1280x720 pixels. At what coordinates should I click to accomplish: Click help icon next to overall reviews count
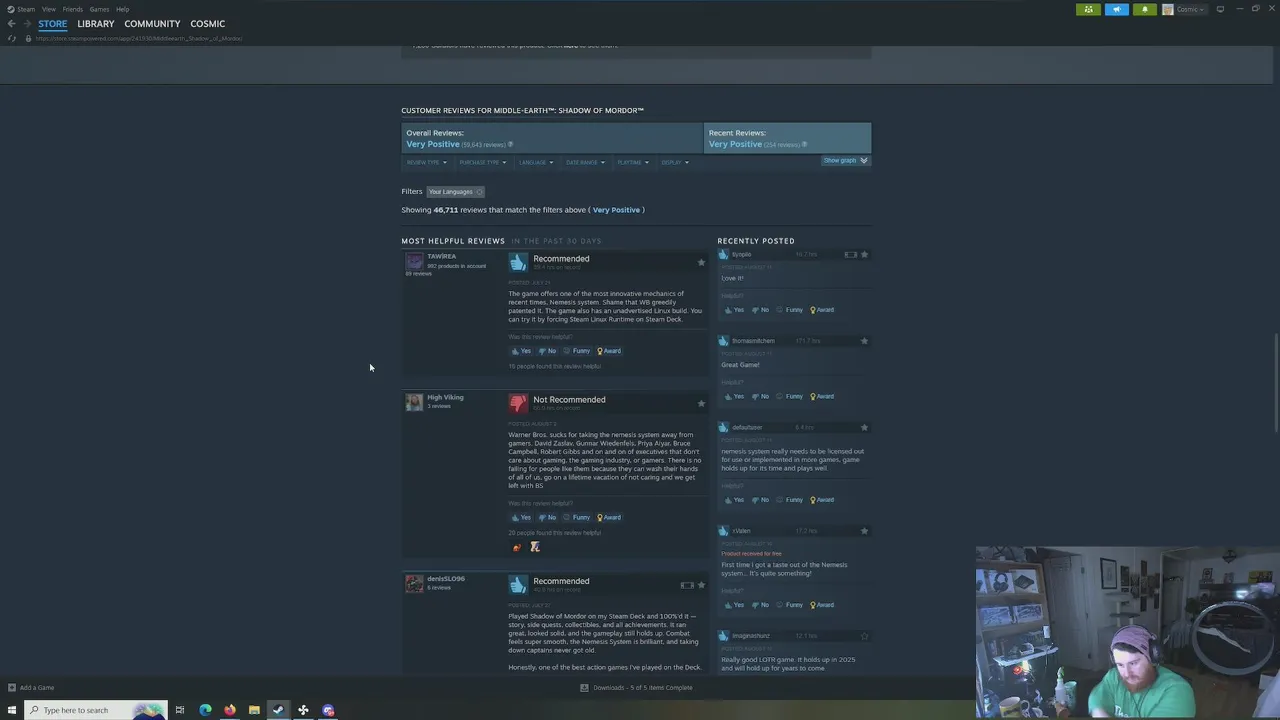point(510,145)
